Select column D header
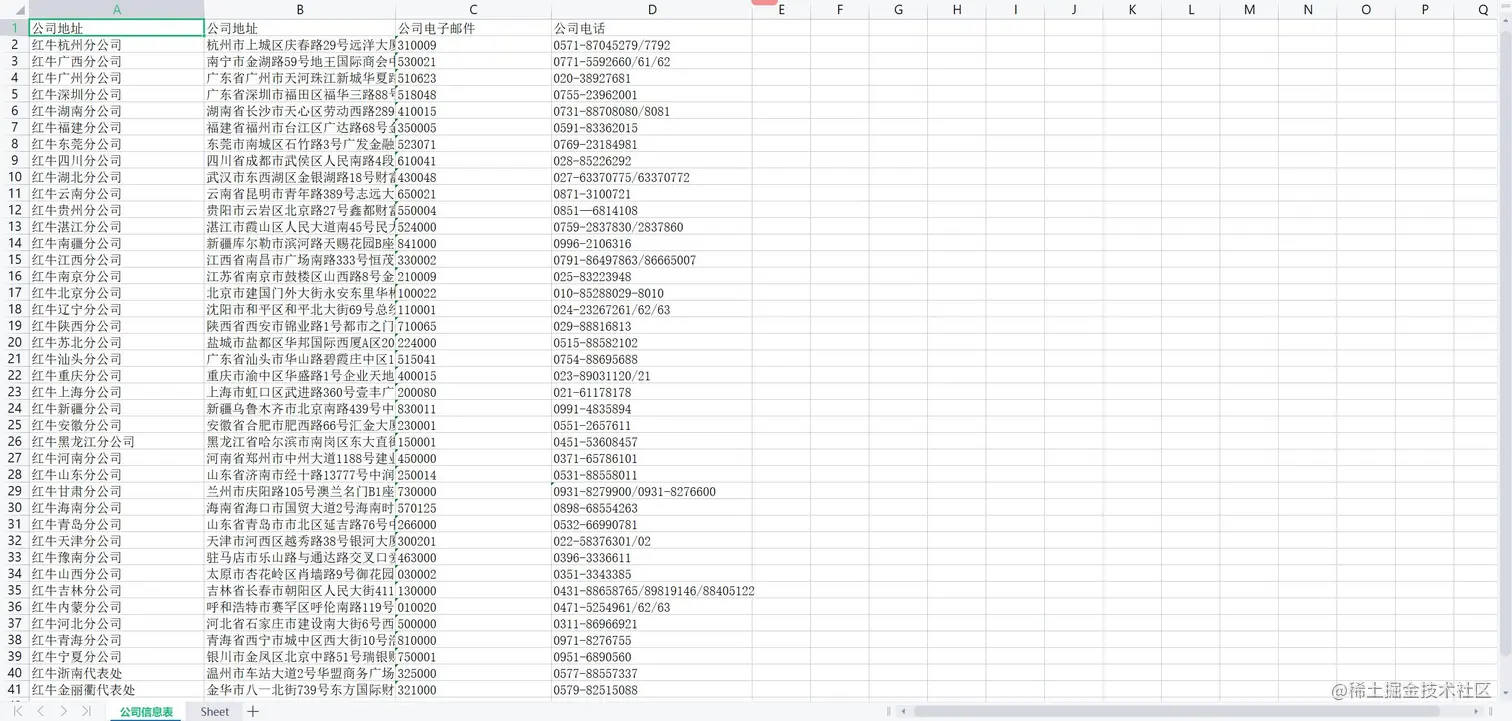Screen dimensions: 1512x721 coord(652,9)
